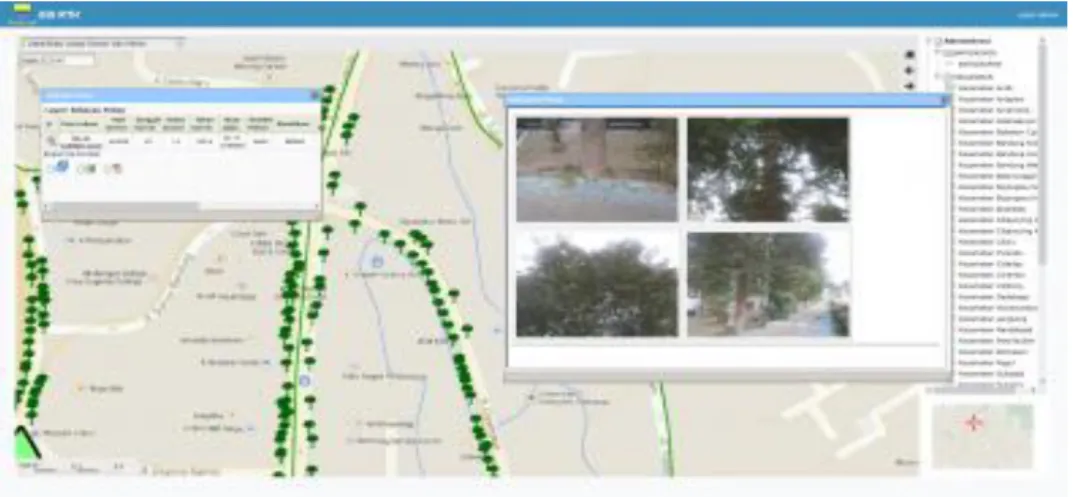Click the second green export icon in the report popup
This screenshot has width=1073, height=497.
click(88, 168)
